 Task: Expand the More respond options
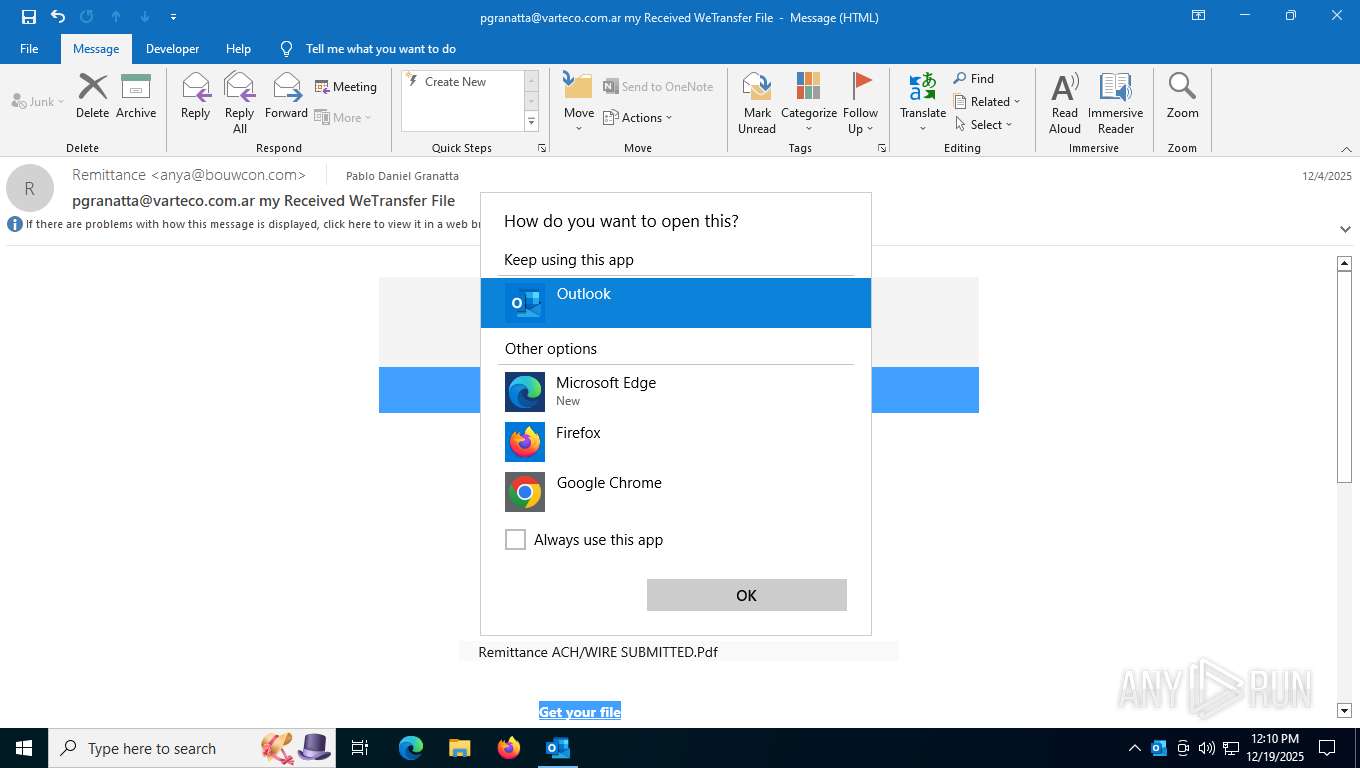pos(343,117)
